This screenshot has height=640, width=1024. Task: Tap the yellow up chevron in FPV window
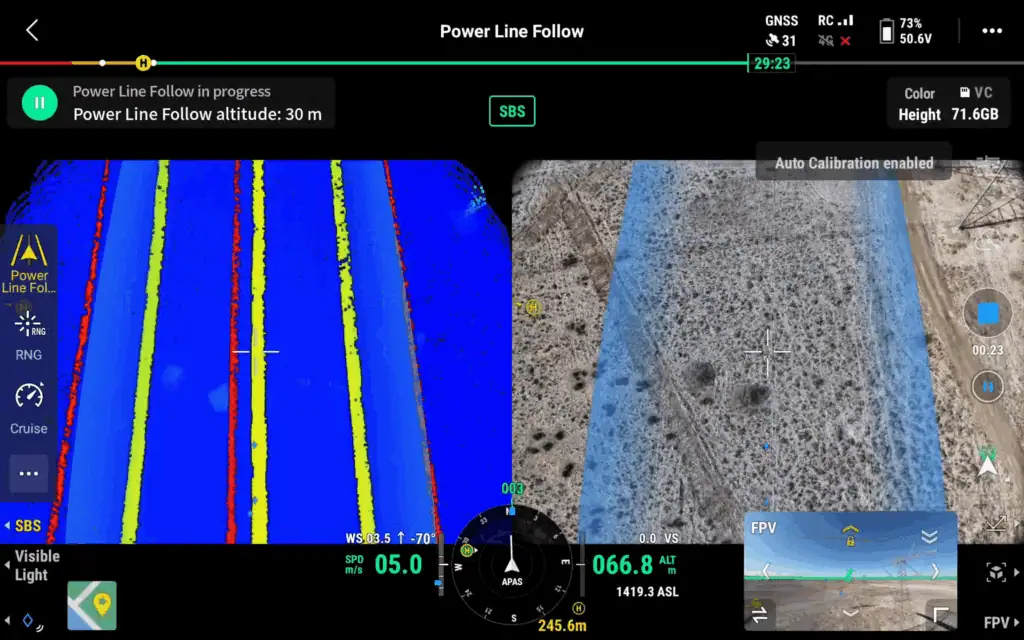[x=850, y=529]
